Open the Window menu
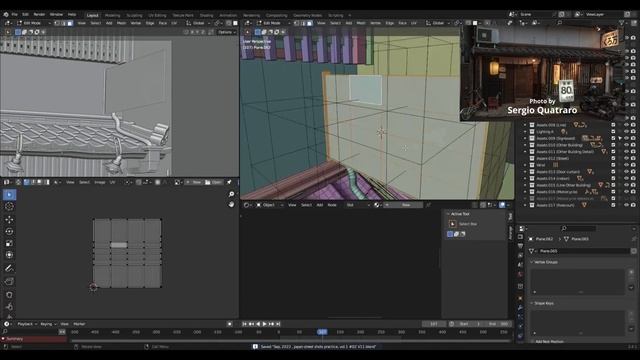640x360 pixels. pyautogui.click(x=56, y=14)
